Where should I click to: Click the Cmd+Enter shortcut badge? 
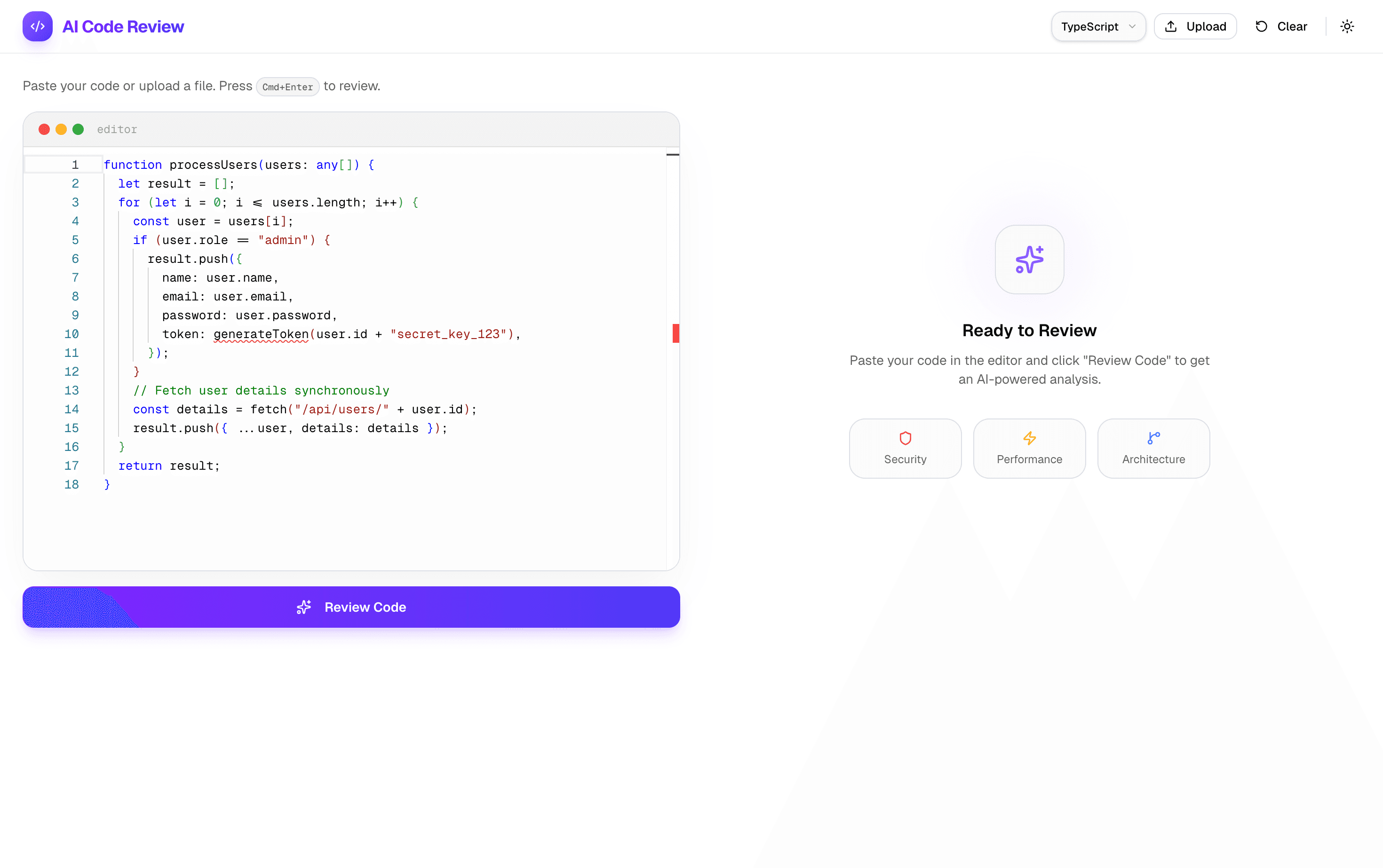tap(288, 87)
